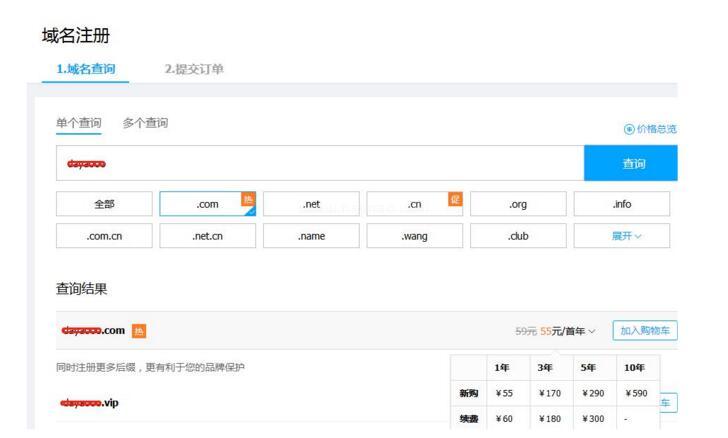The image size is (728, 438).
Task: Toggle the .net domain suffix
Action: 311,204
